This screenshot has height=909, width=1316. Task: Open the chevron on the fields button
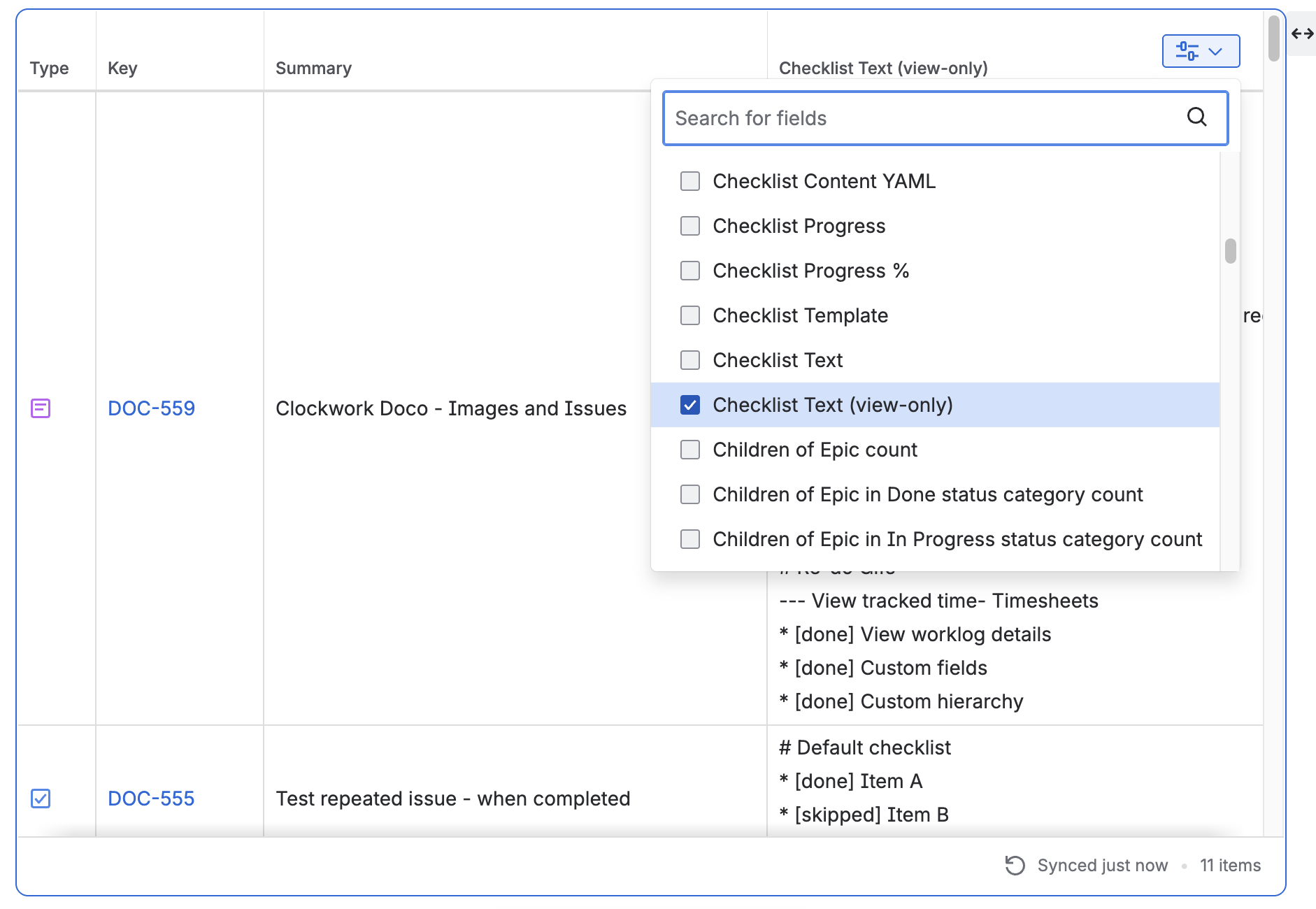[1215, 51]
